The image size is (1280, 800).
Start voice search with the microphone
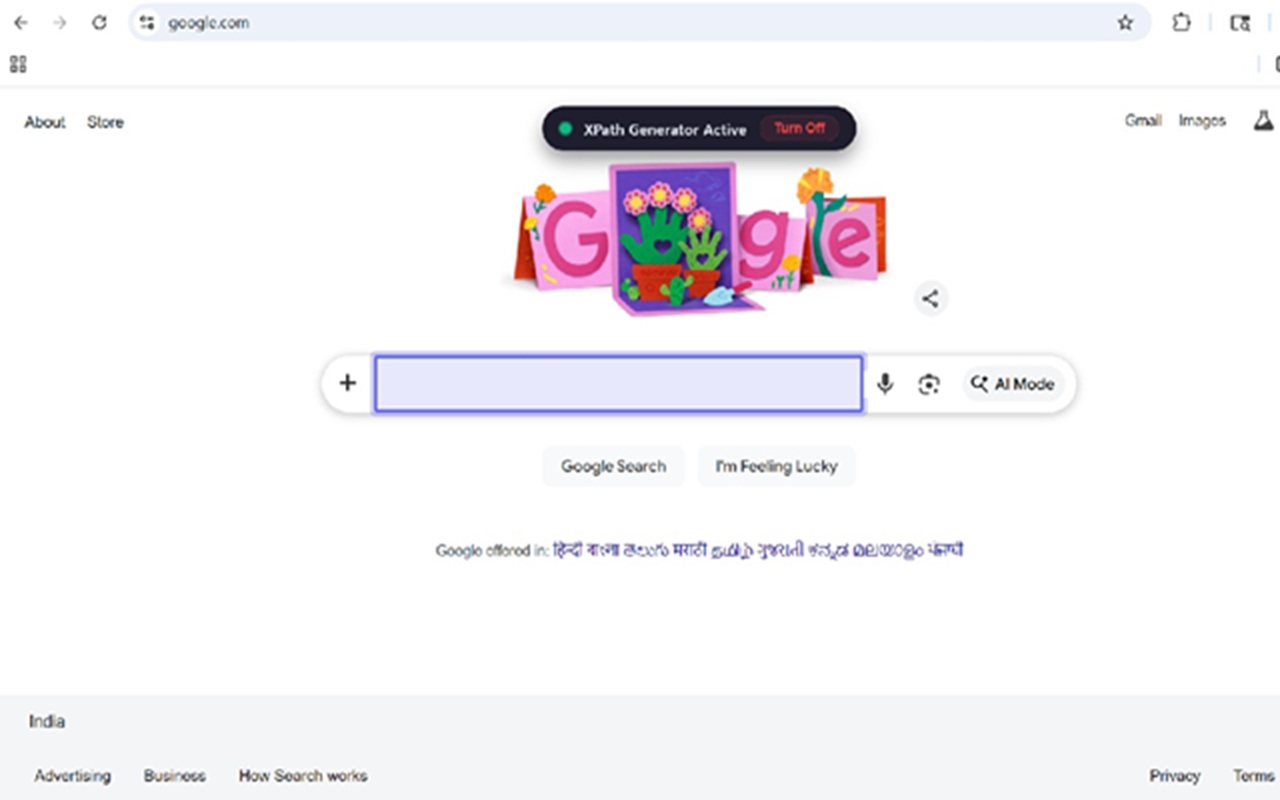coord(885,384)
